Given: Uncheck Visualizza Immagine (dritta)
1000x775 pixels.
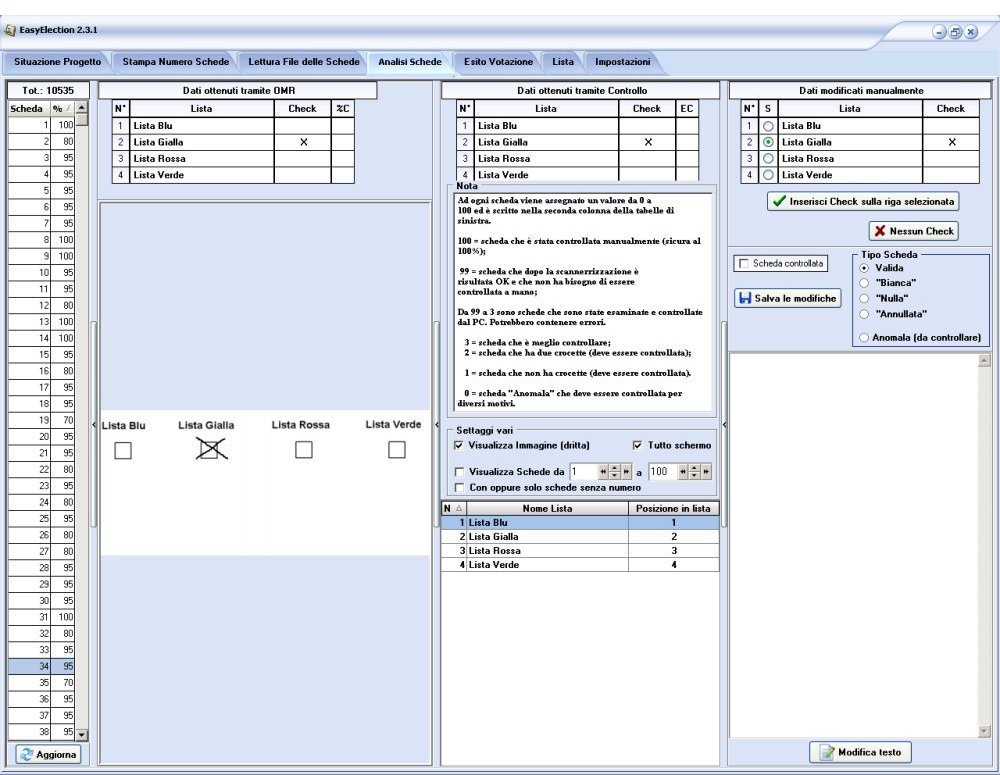Looking at the screenshot, I should point(459,445).
